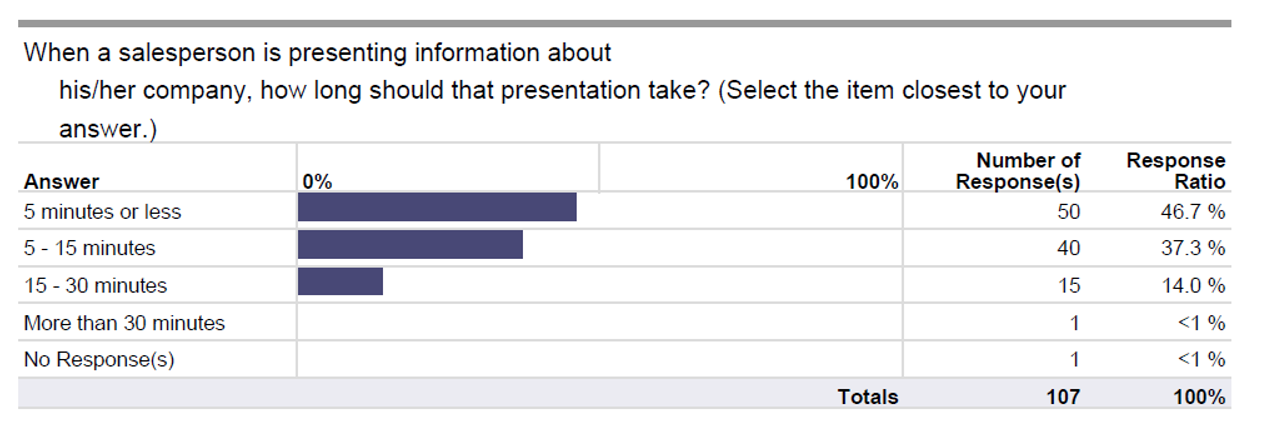Click the 46.7 % ratio value
This screenshot has width=1284, height=440.
[x=1193, y=212]
